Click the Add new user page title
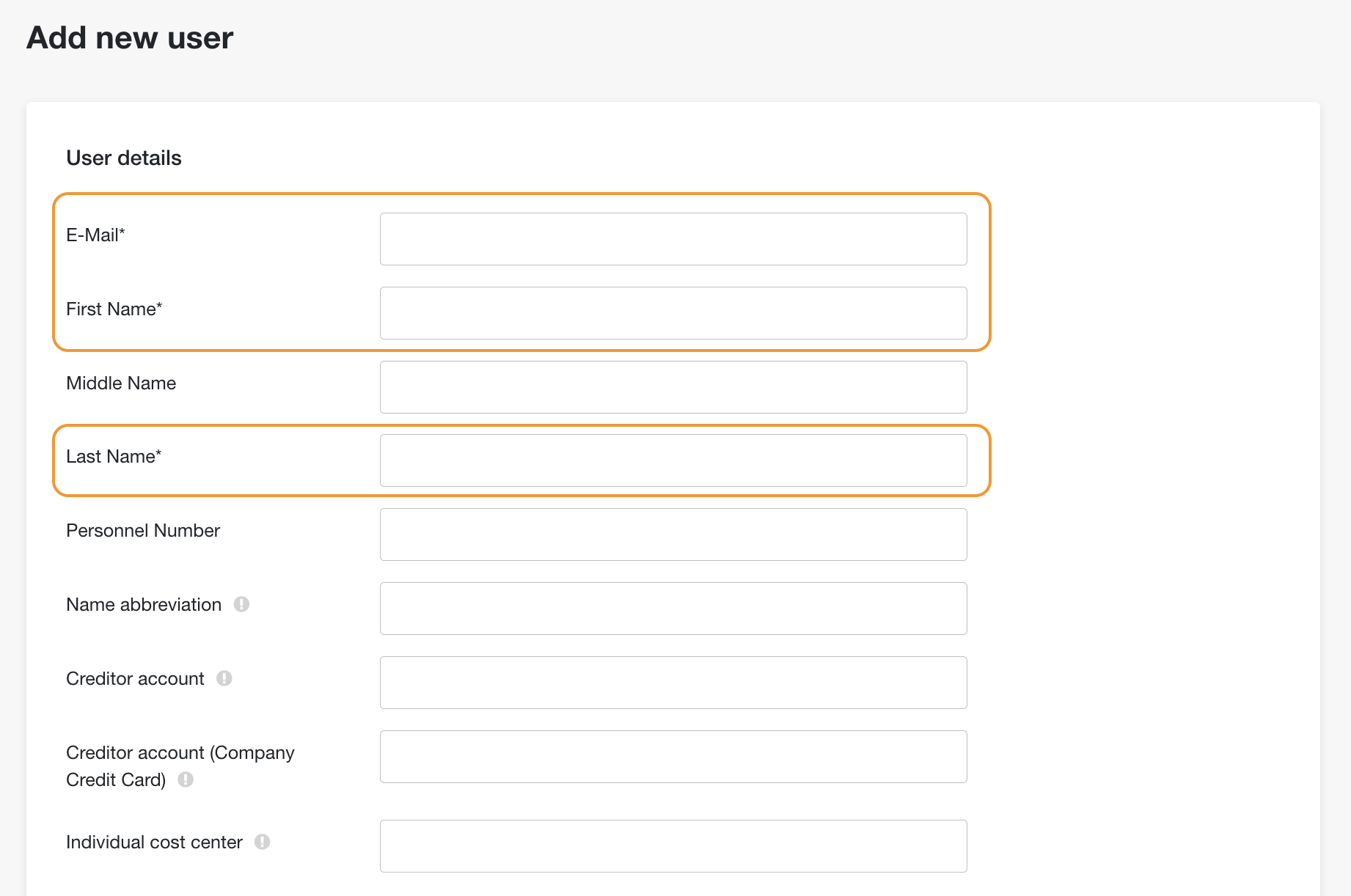Screen dimensions: 1351x896 click(130, 37)
